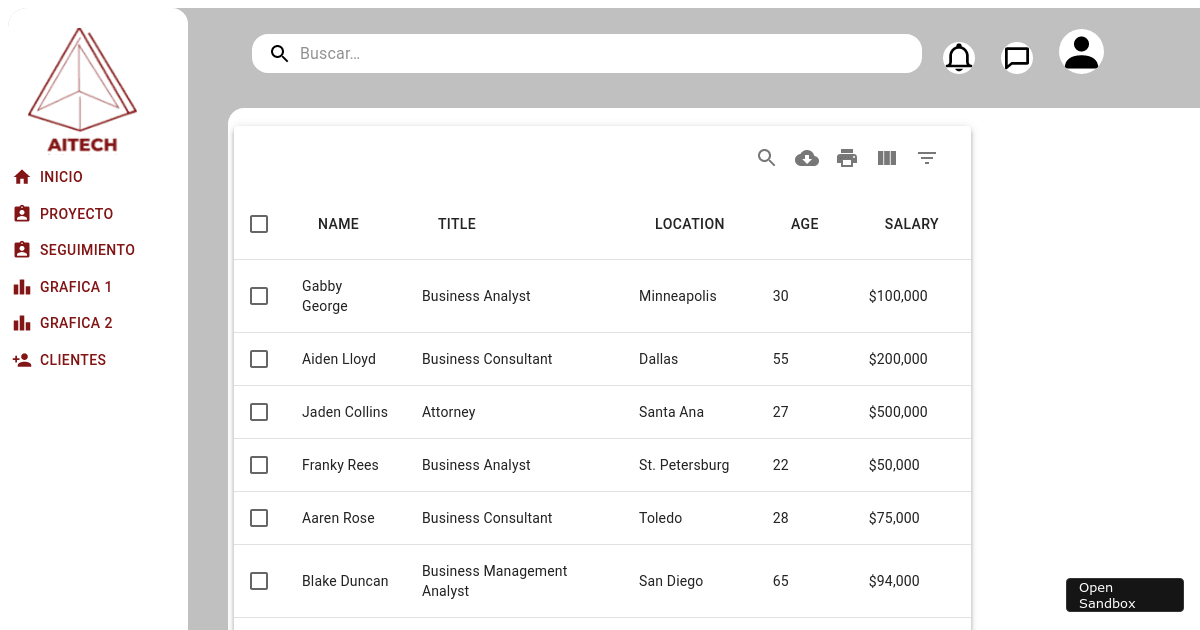Click the Open Sandbox button
Image resolution: width=1200 pixels, height=630 pixels.
[x=1124, y=595]
